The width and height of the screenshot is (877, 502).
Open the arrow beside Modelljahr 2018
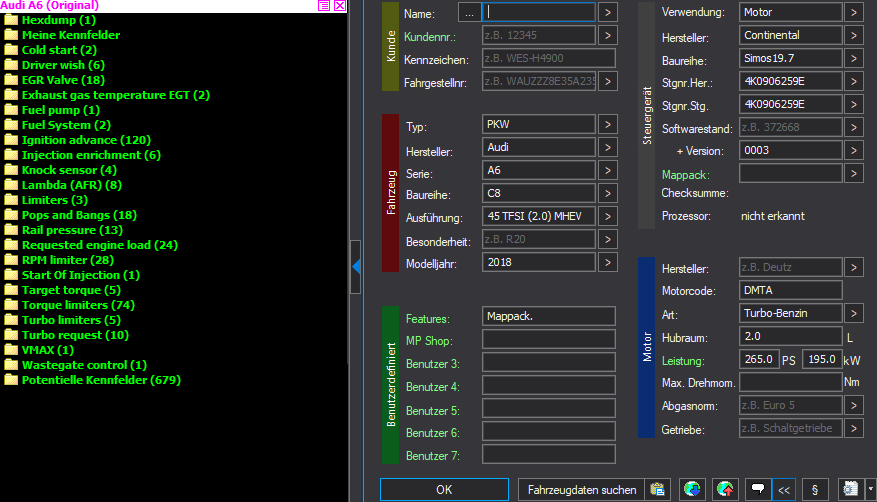coord(607,262)
